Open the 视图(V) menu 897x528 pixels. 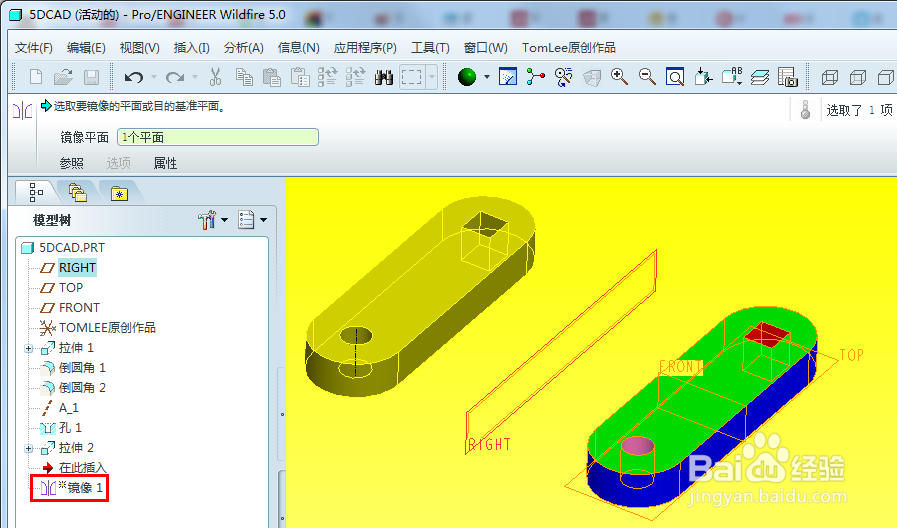click(140, 47)
